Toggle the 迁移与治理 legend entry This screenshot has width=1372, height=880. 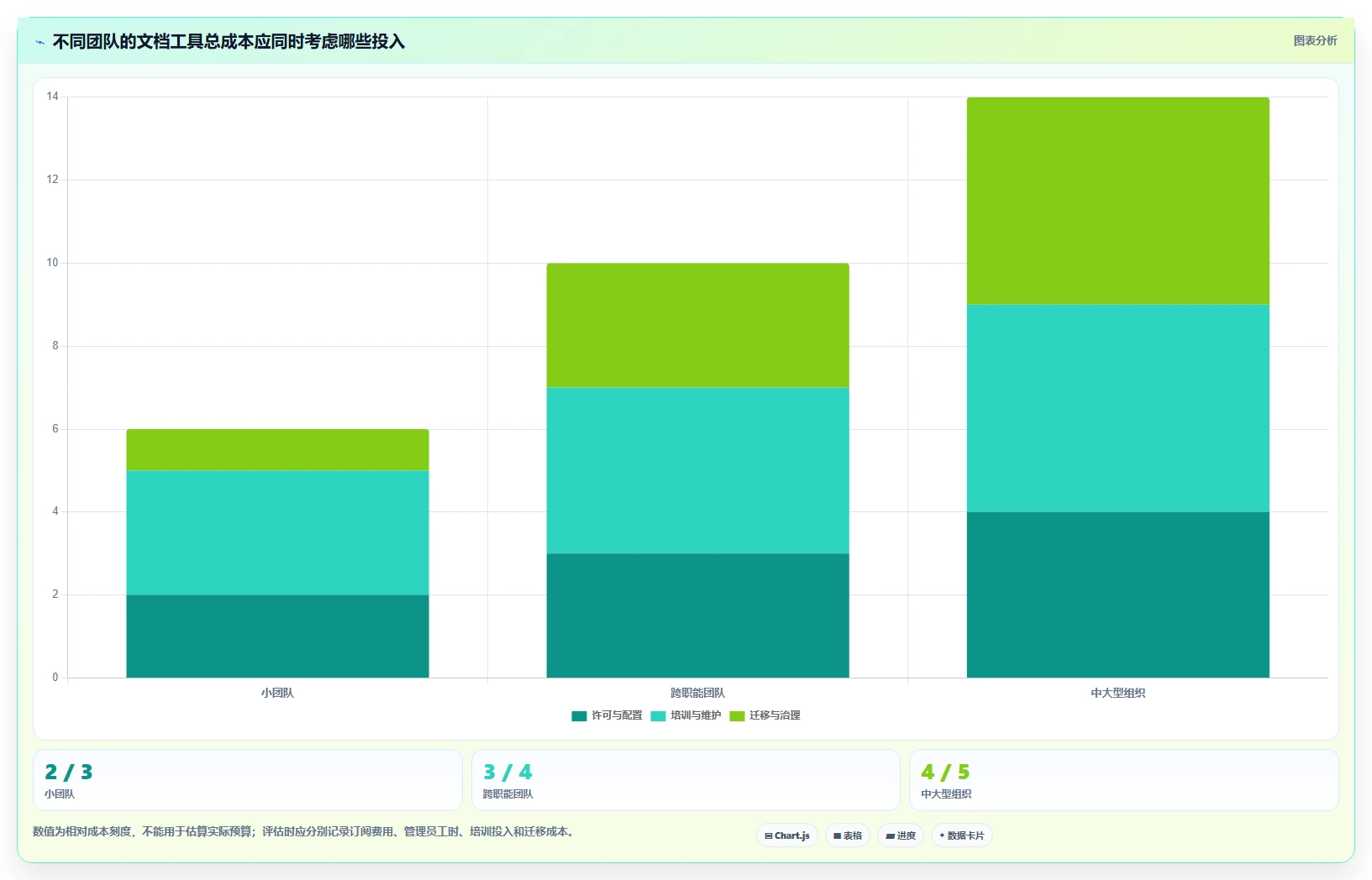pos(765,715)
